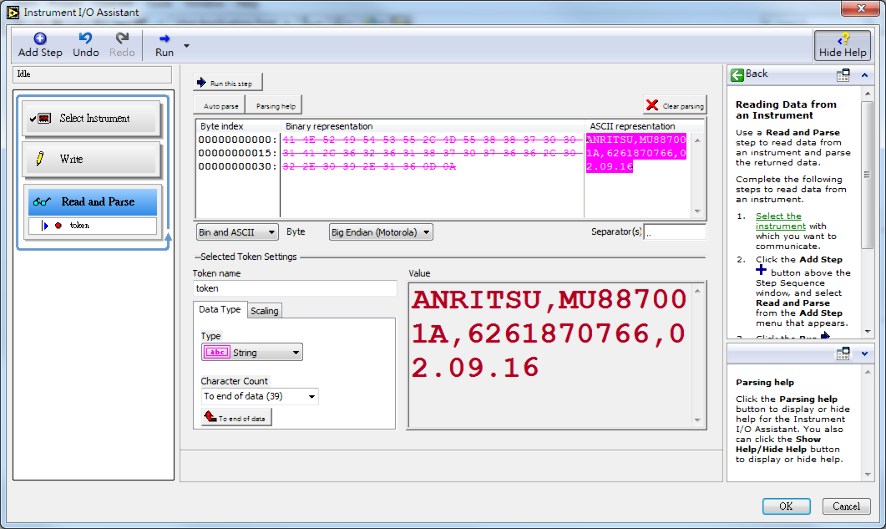Select the Select Instrument step
The image size is (886, 529).
(x=92, y=118)
